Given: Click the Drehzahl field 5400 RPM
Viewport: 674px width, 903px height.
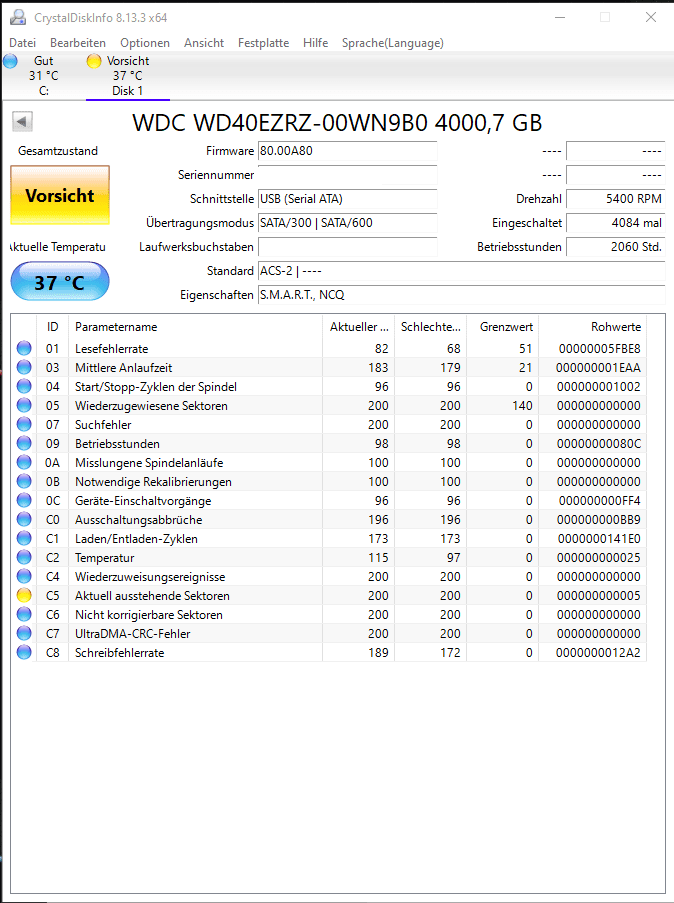Looking at the screenshot, I should click(616, 199).
